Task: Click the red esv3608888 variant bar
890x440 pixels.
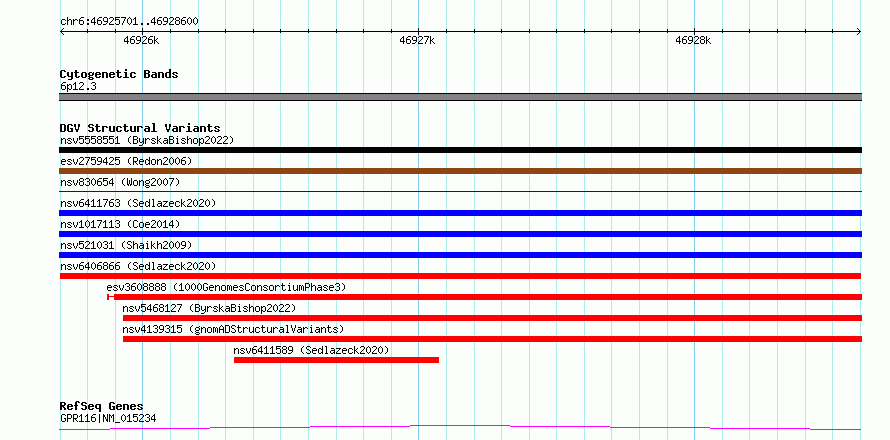Action: (x=484, y=297)
